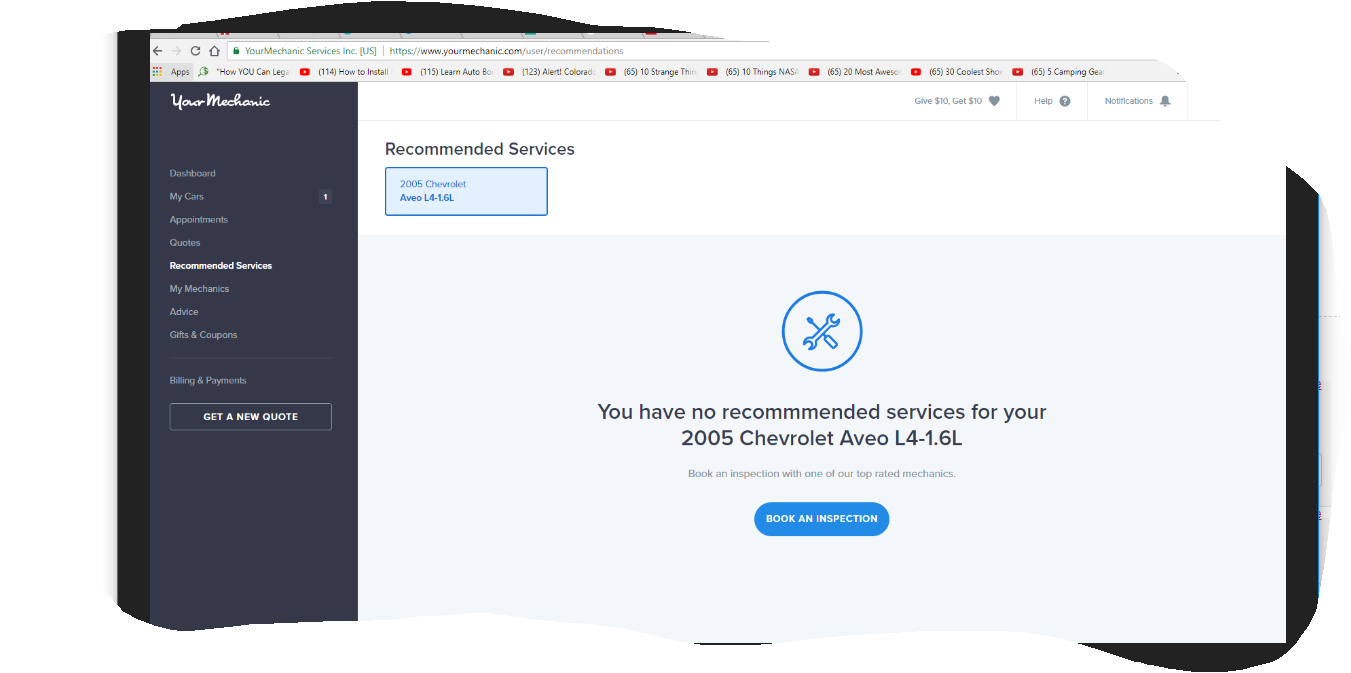
Task: Click the wrench and screwdriver circle icon
Action: click(821, 331)
